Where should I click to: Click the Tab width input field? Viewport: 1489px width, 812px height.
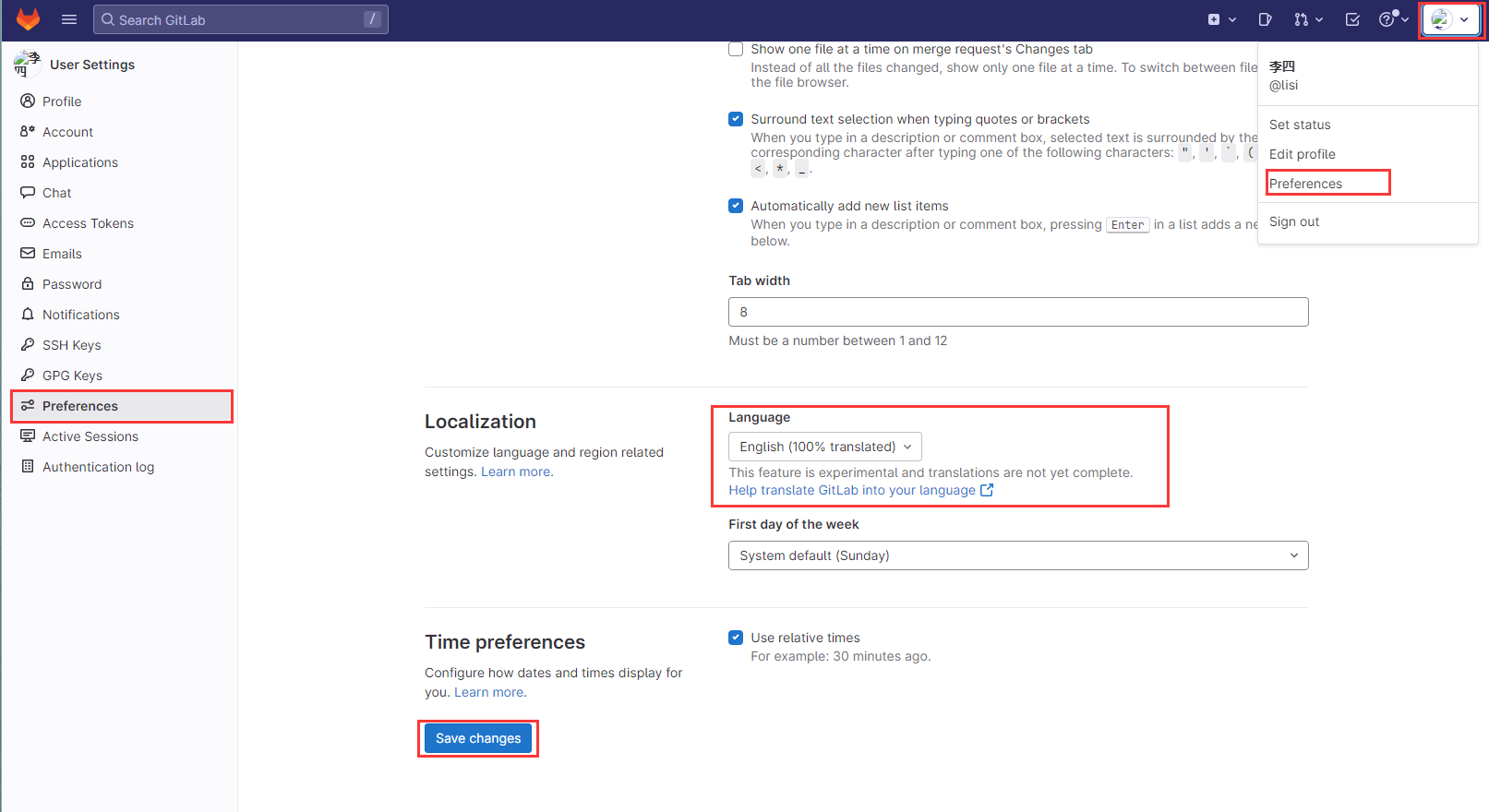[x=1017, y=312]
